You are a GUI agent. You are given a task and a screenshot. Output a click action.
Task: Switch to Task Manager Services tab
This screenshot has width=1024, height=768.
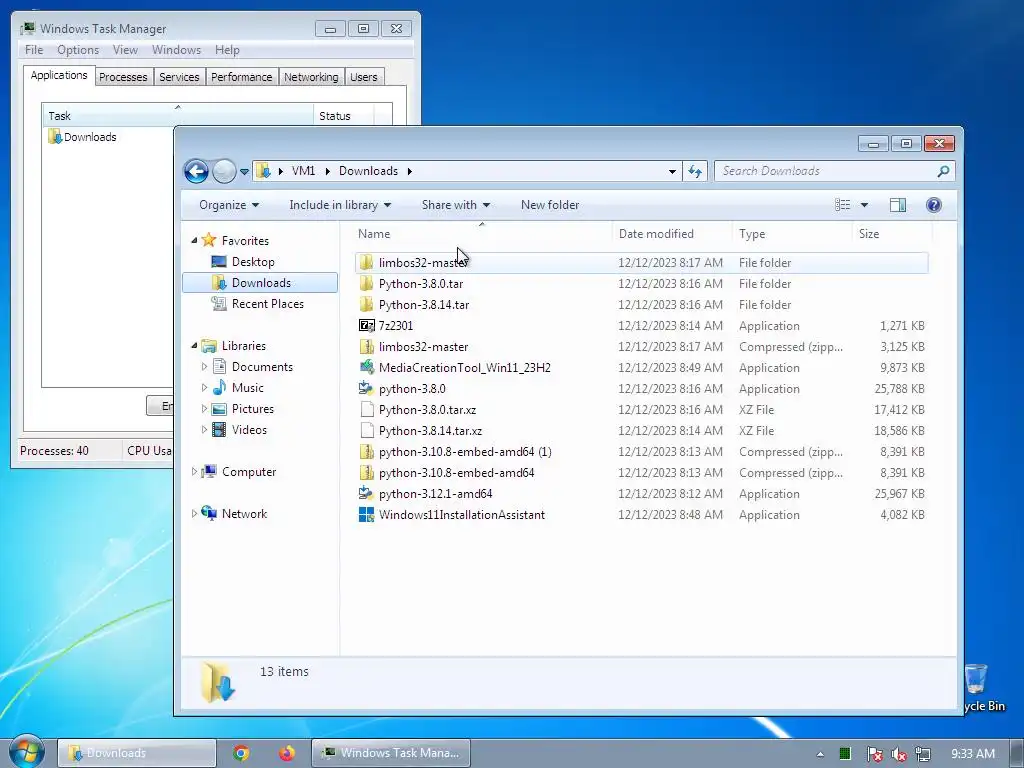tap(179, 77)
